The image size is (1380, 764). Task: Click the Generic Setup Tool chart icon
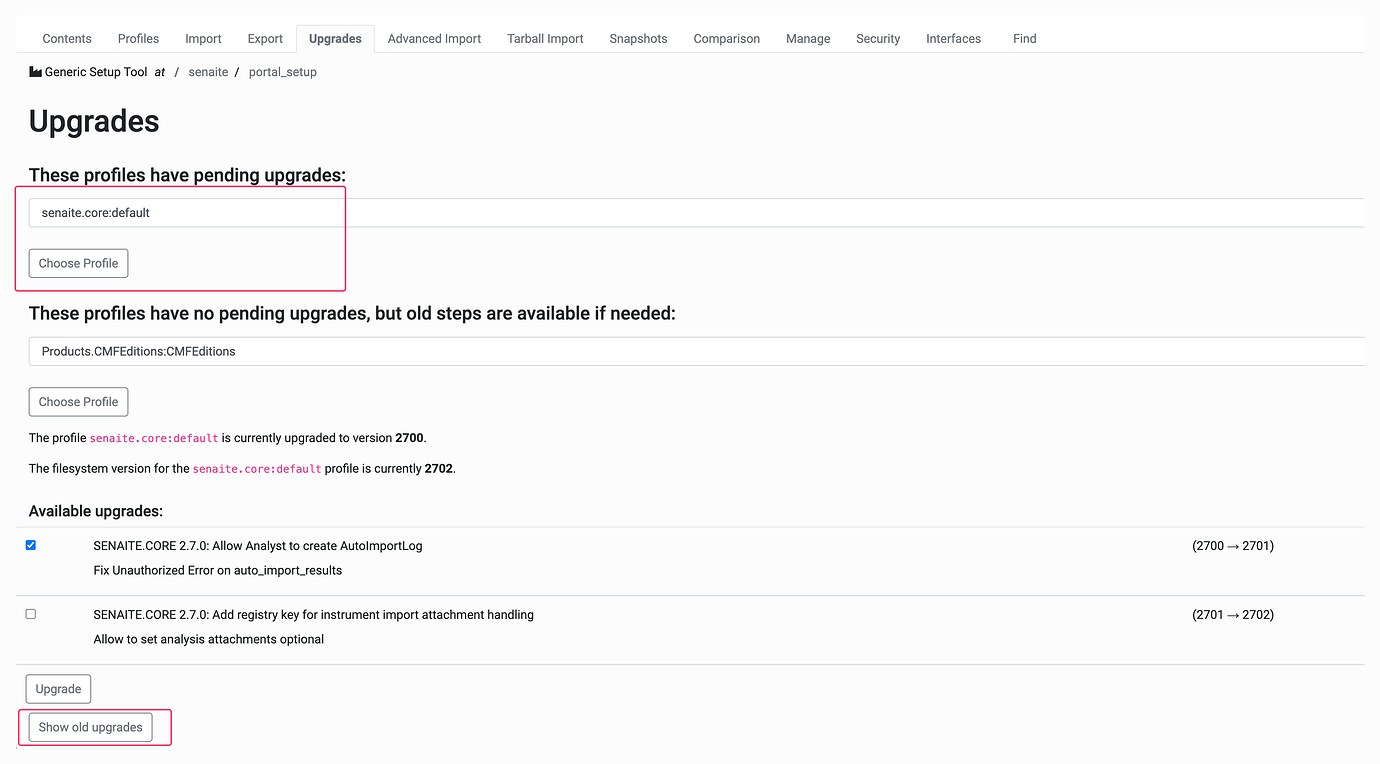pos(33,71)
